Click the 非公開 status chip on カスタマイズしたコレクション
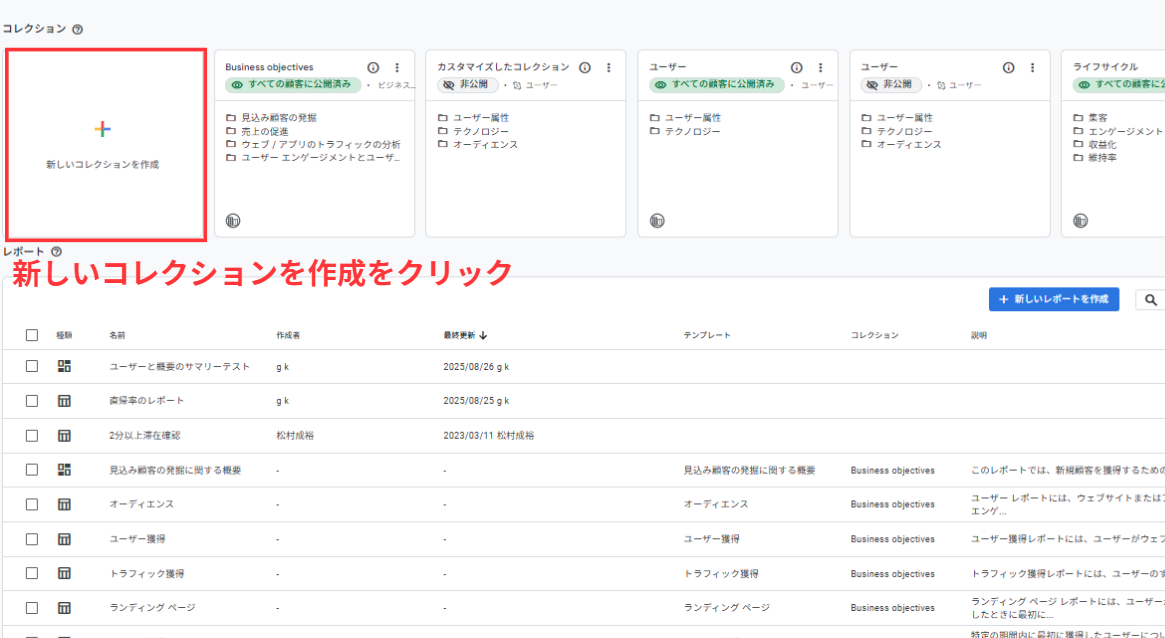The image size is (1165, 638). (467, 86)
